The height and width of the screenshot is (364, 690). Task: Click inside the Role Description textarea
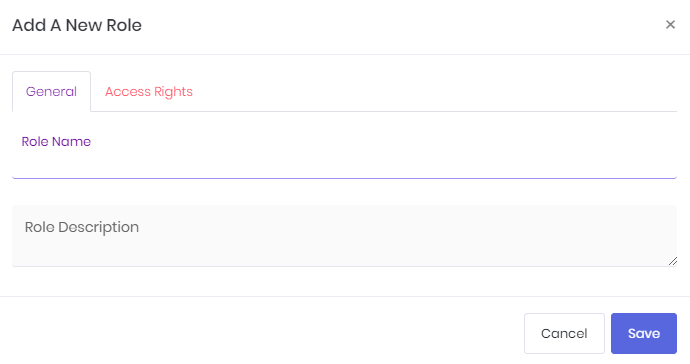344,235
